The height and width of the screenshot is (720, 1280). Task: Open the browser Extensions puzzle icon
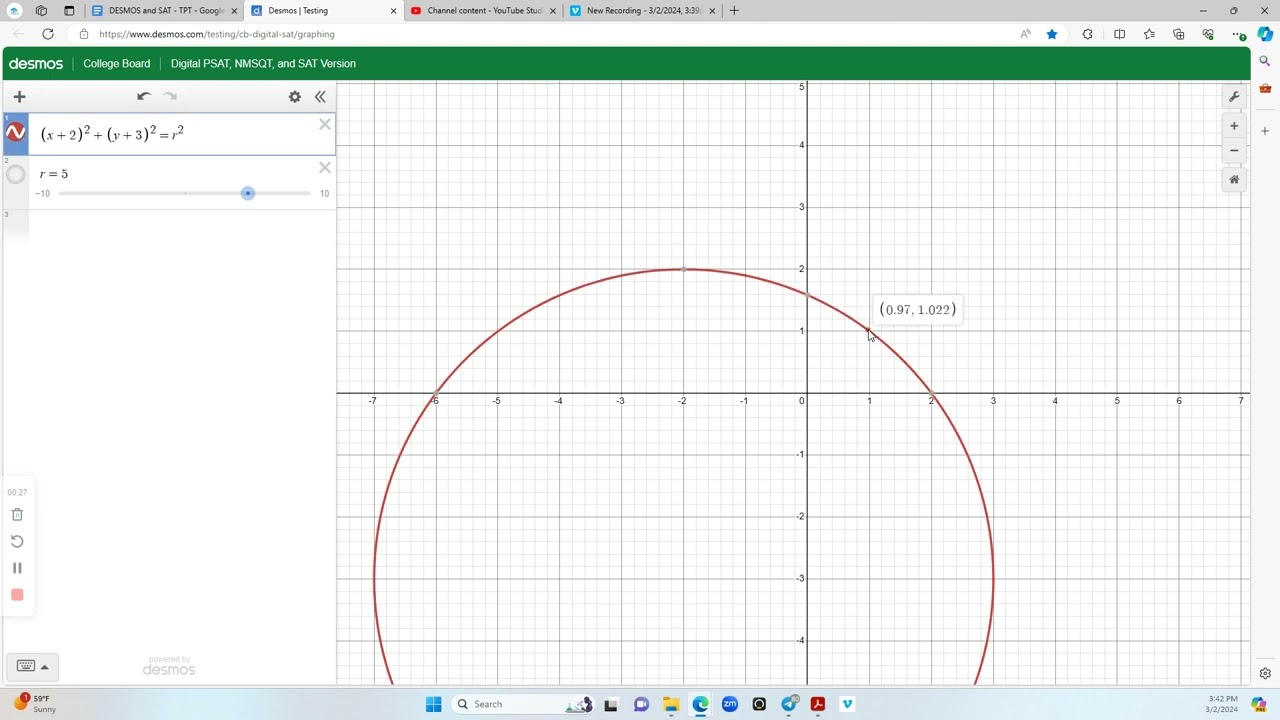point(1088,34)
